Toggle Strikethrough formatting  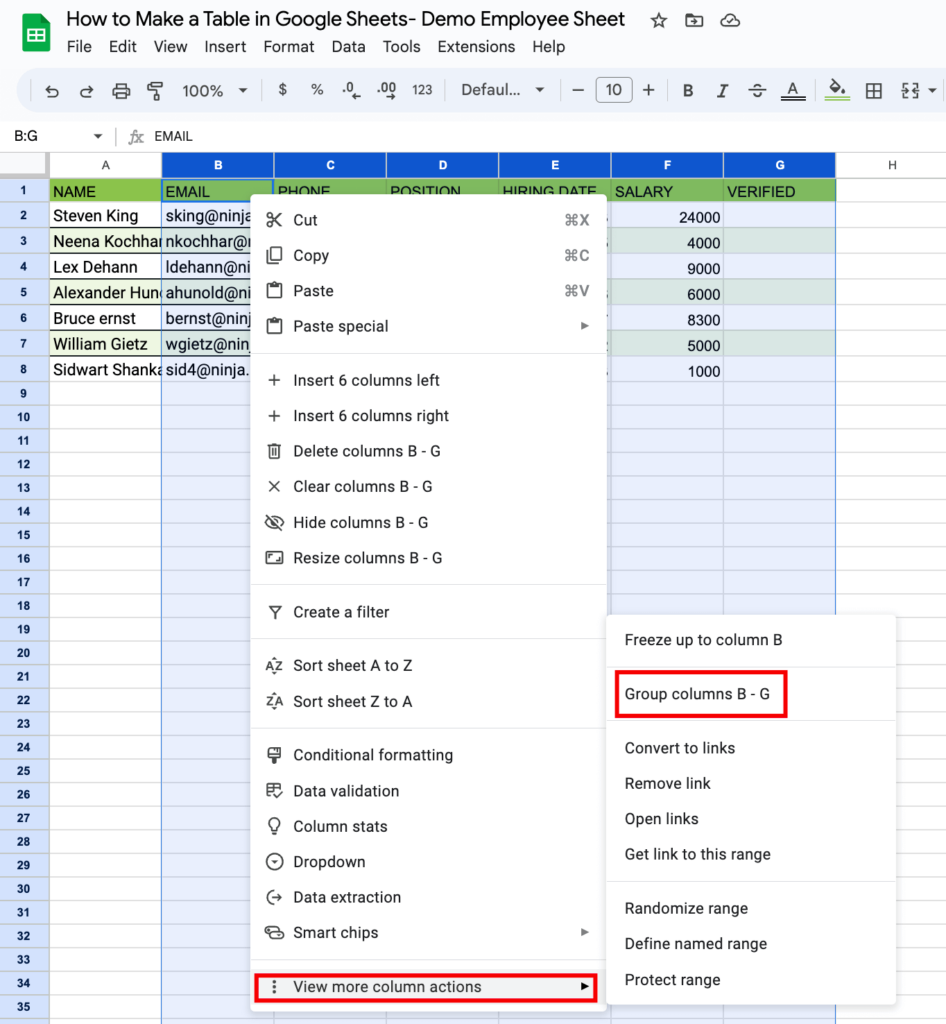757,91
